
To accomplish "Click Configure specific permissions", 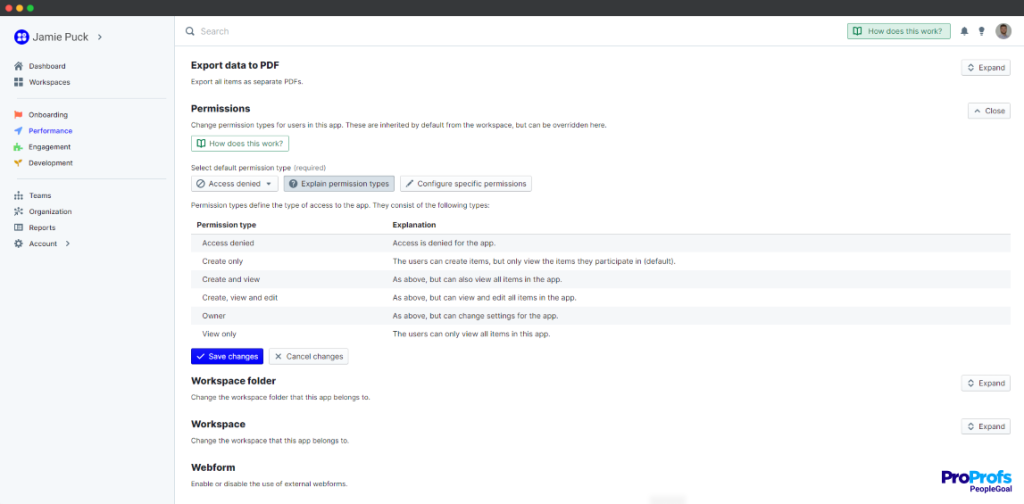I will pyautogui.click(x=466, y=184).
